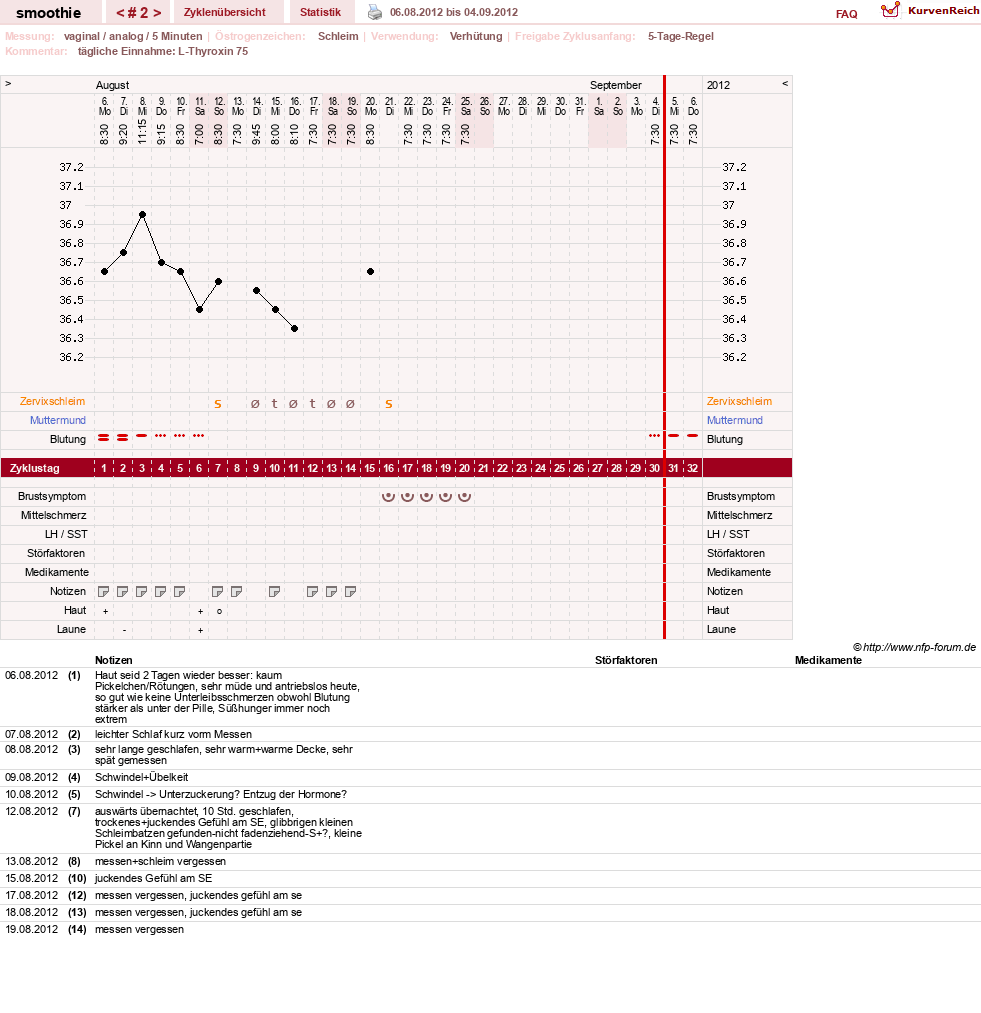
Task: Click the breast symptom icon on cycle day 18
Action: [427, 496]
